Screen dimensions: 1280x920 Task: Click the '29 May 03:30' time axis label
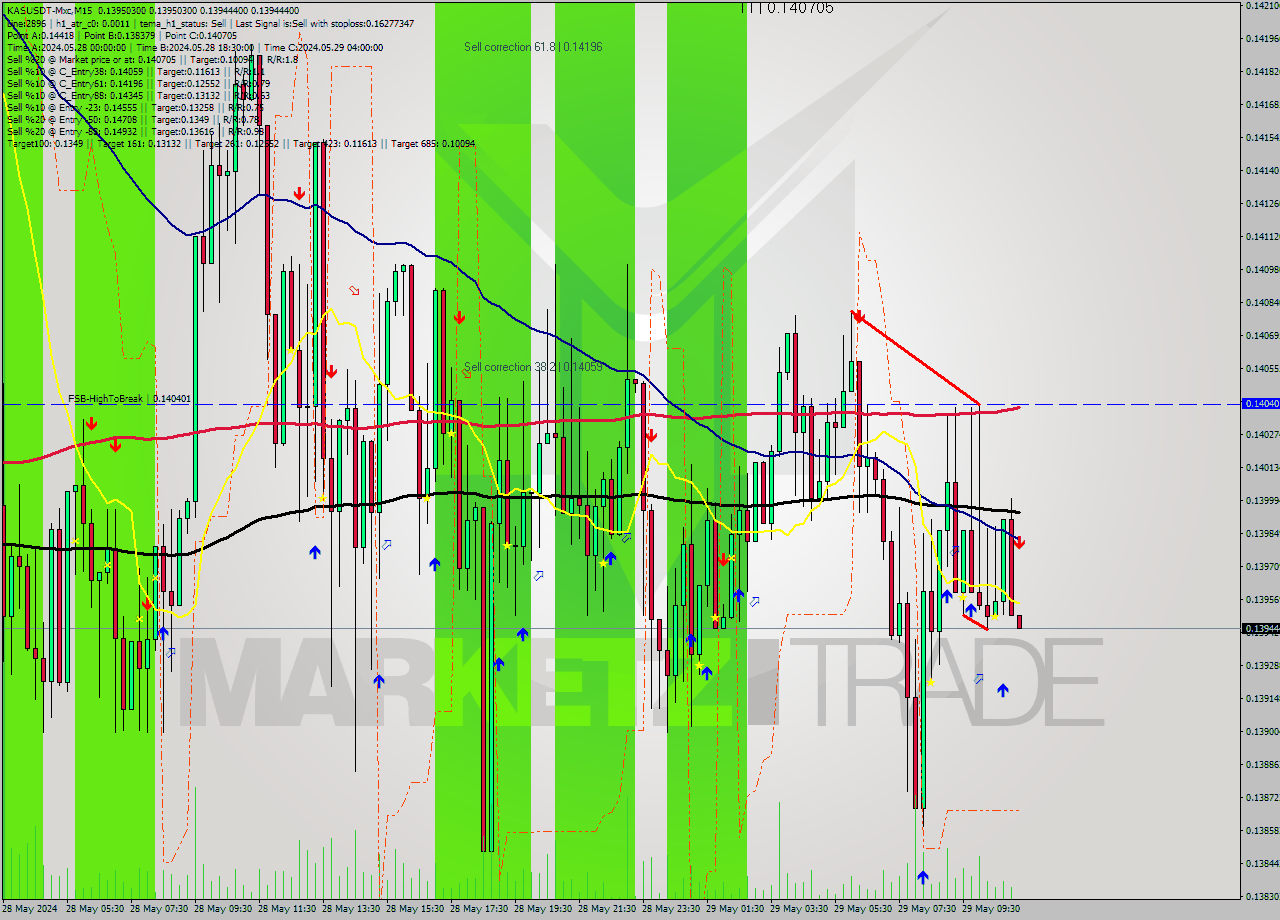pos(801,909)
